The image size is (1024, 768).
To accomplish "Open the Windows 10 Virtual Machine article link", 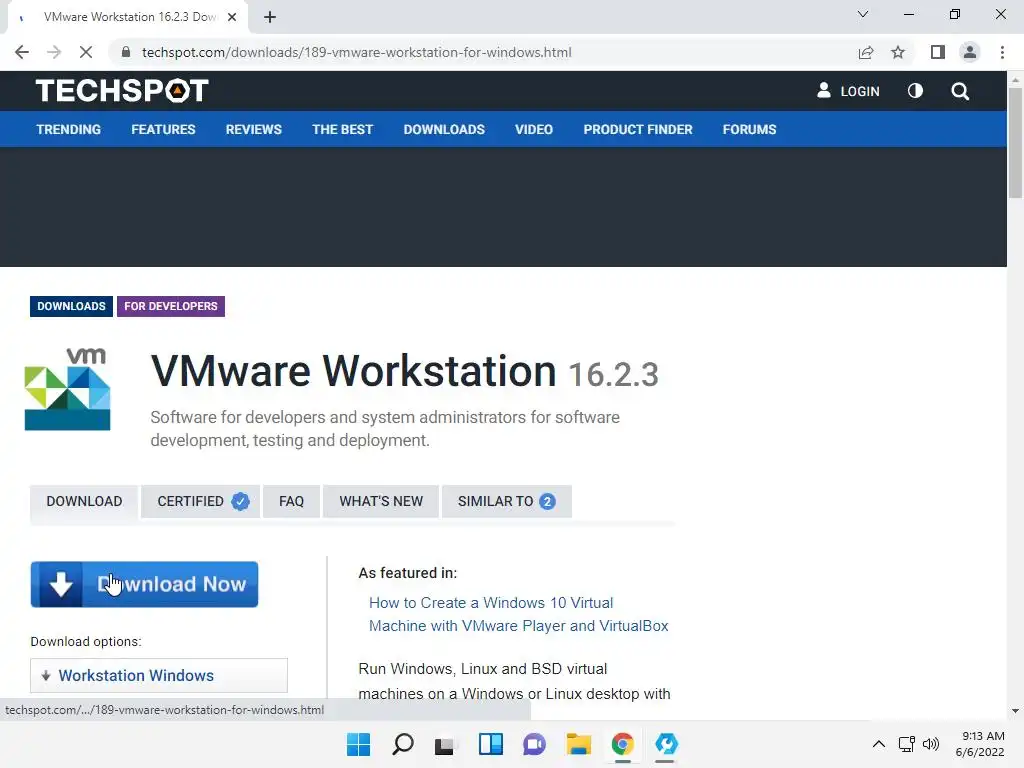I will coord(519,614).
